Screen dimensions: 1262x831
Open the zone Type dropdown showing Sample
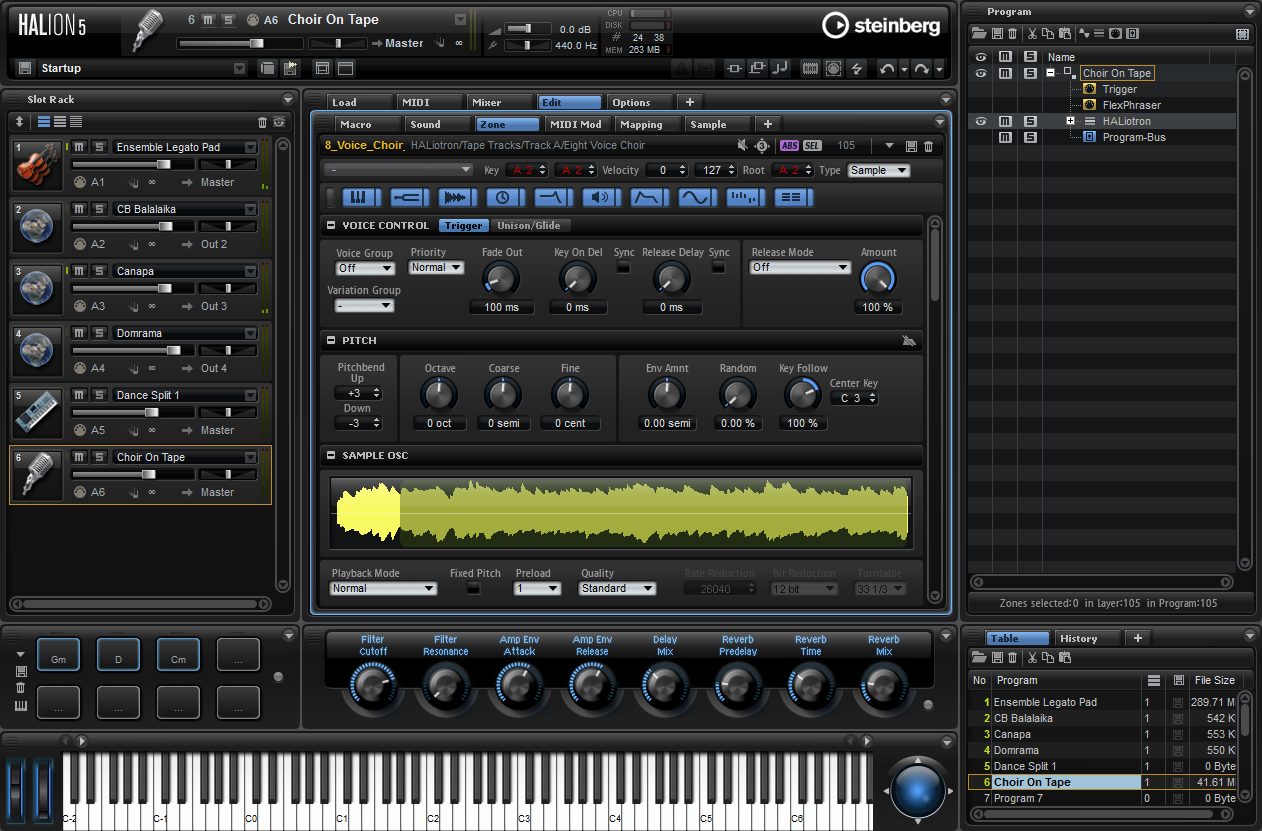coord(879,171)
